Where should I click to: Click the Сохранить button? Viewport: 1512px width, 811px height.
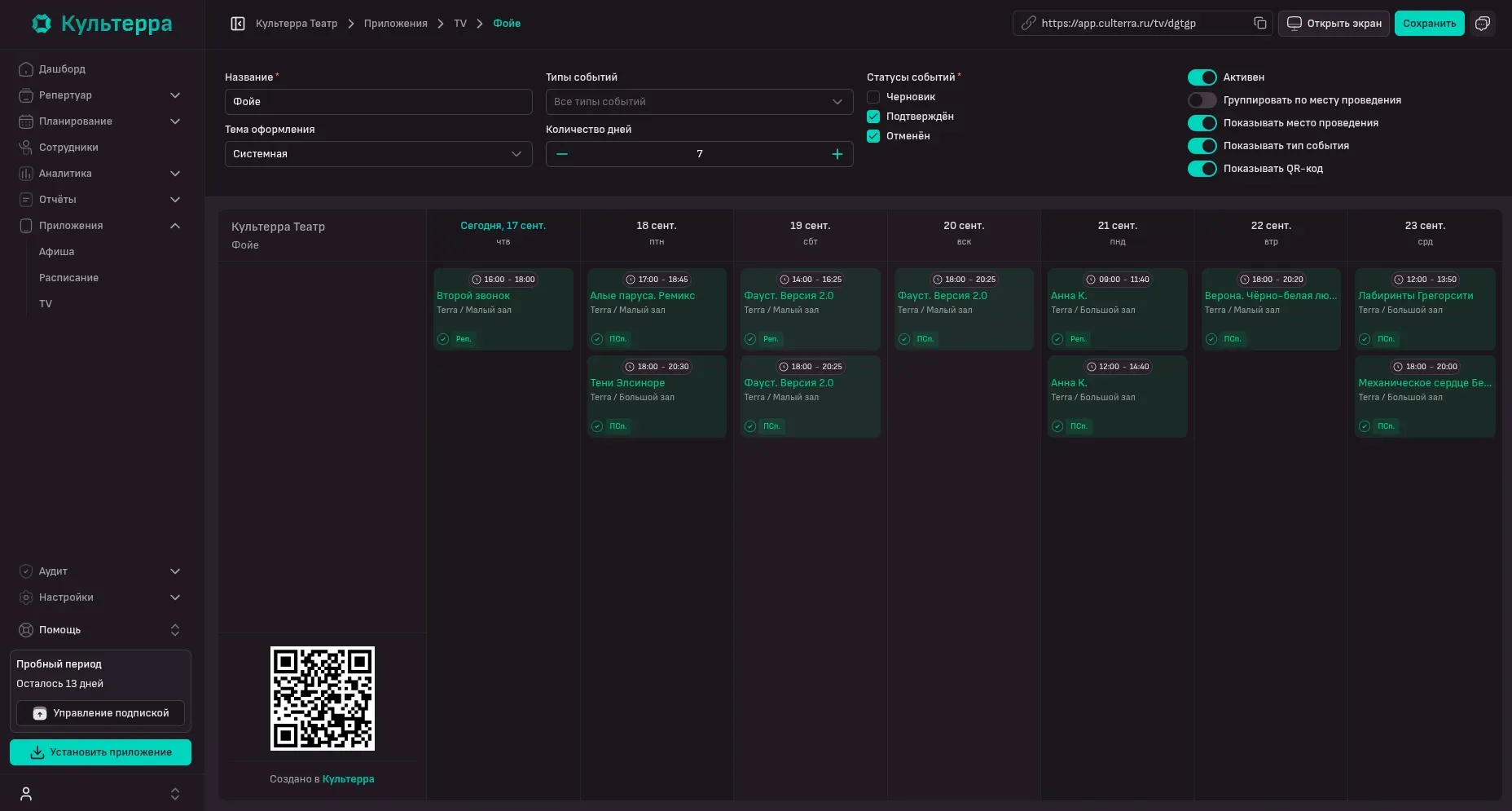(1429, 24)
